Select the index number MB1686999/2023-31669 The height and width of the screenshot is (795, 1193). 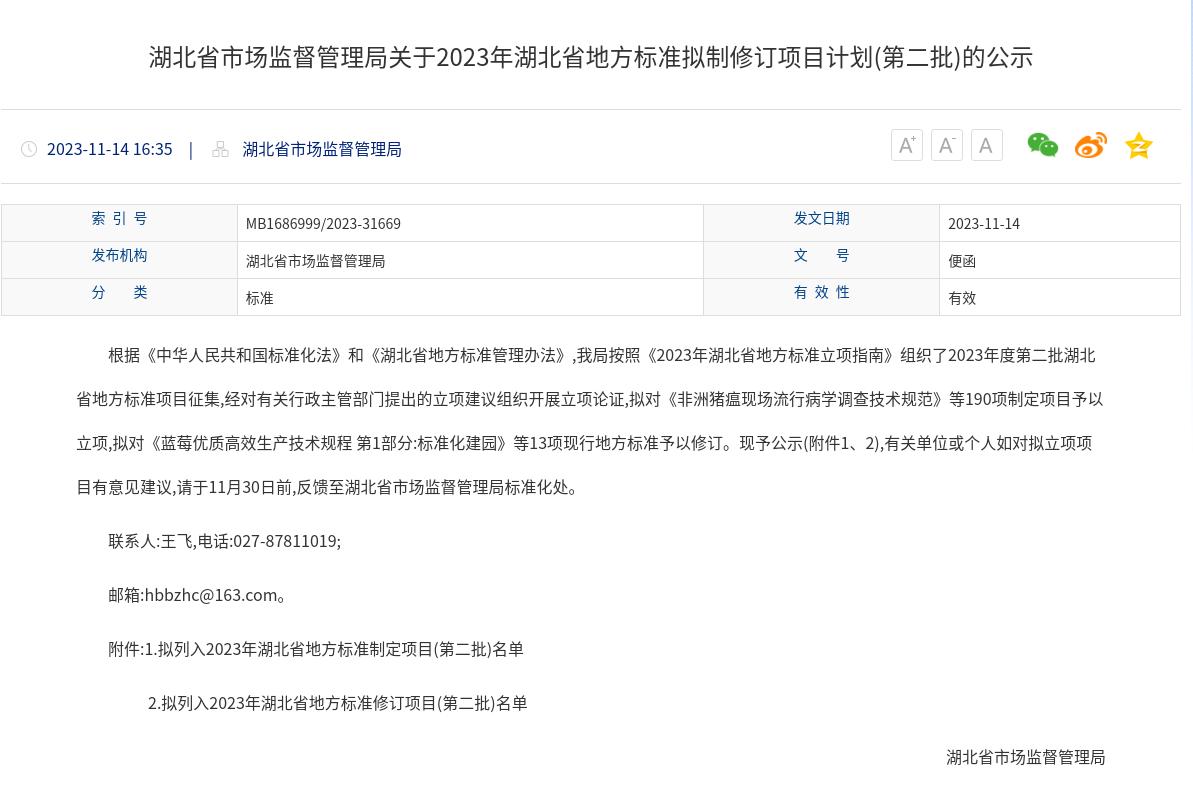point(323,224)
